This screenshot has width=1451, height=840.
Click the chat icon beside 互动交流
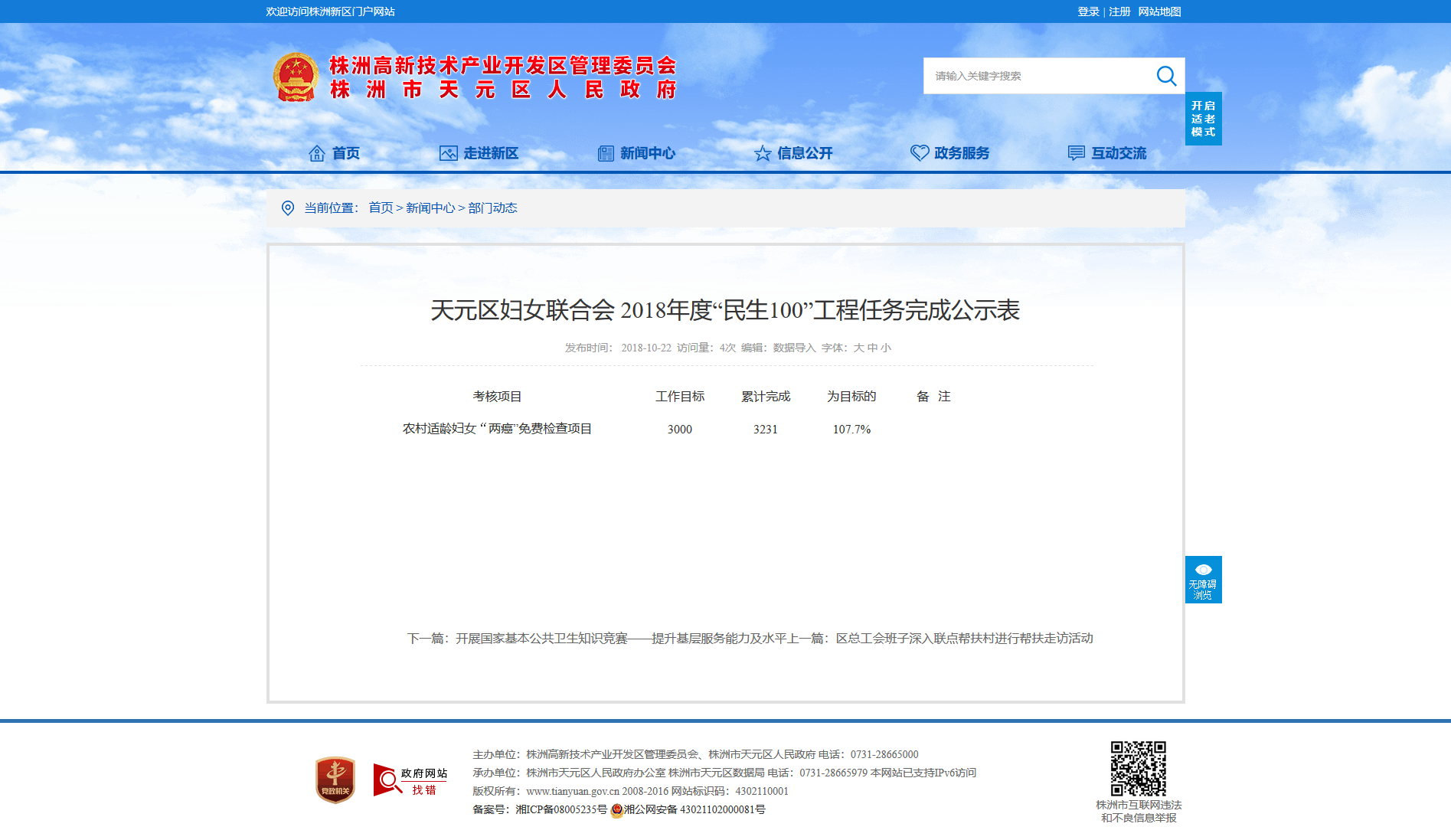[x=1077, y=153]
